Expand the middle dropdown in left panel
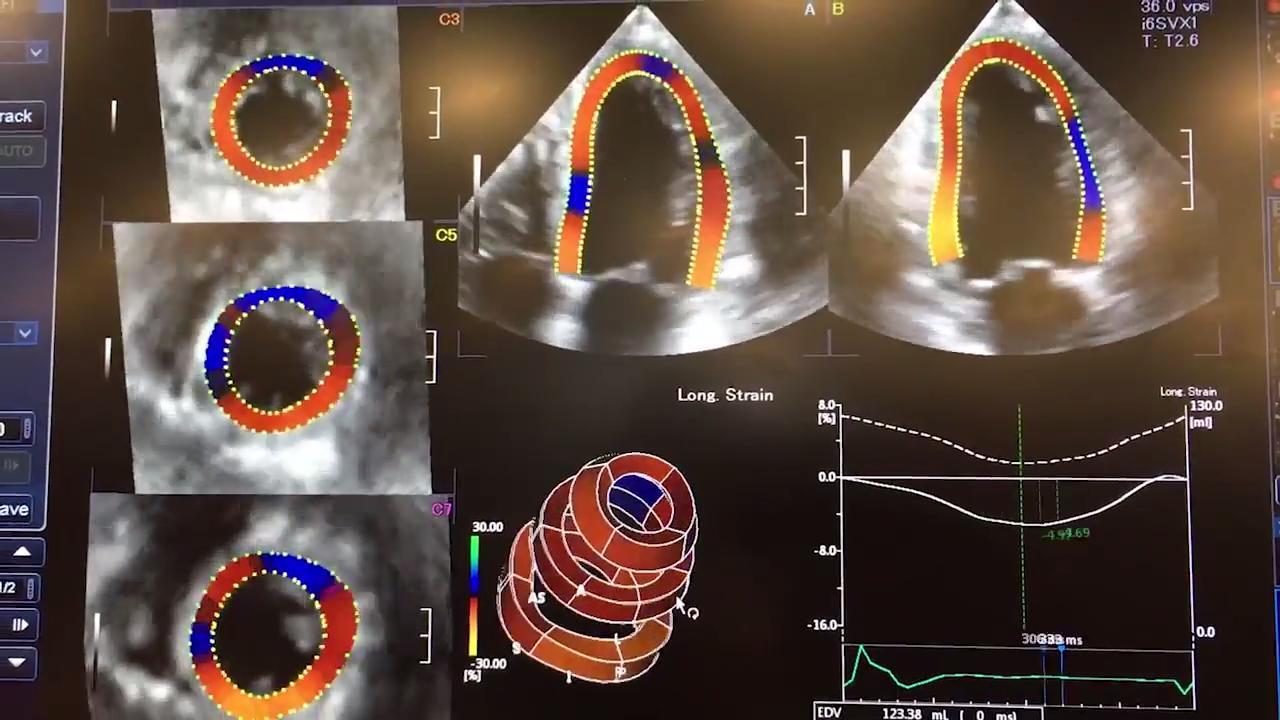 [x=24, y=333]
